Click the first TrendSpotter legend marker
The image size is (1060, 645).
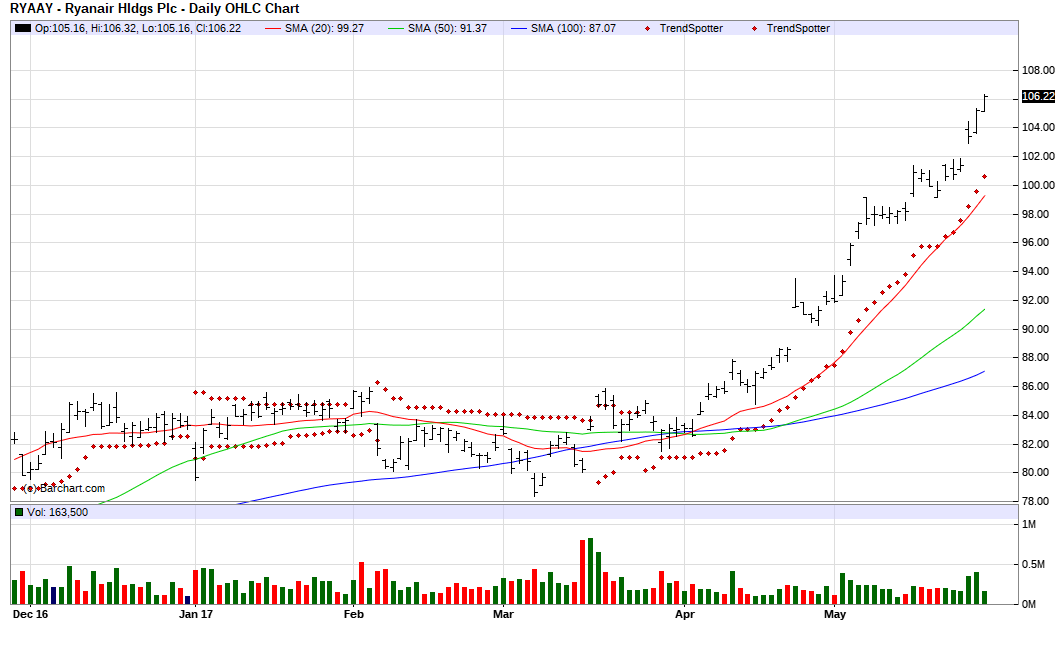pyautogui.click(x=648, y=28)
